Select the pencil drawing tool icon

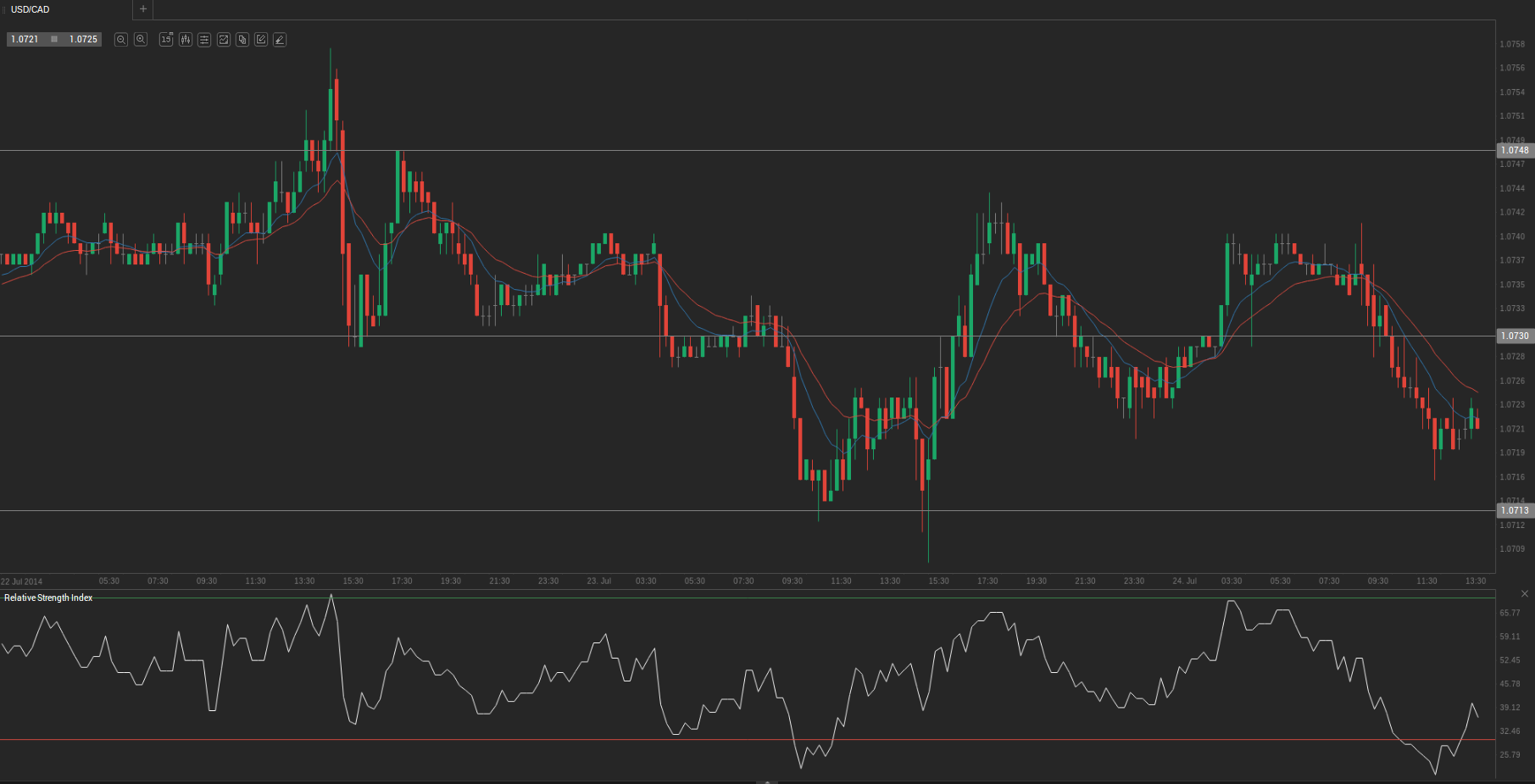tap(280, 40)
